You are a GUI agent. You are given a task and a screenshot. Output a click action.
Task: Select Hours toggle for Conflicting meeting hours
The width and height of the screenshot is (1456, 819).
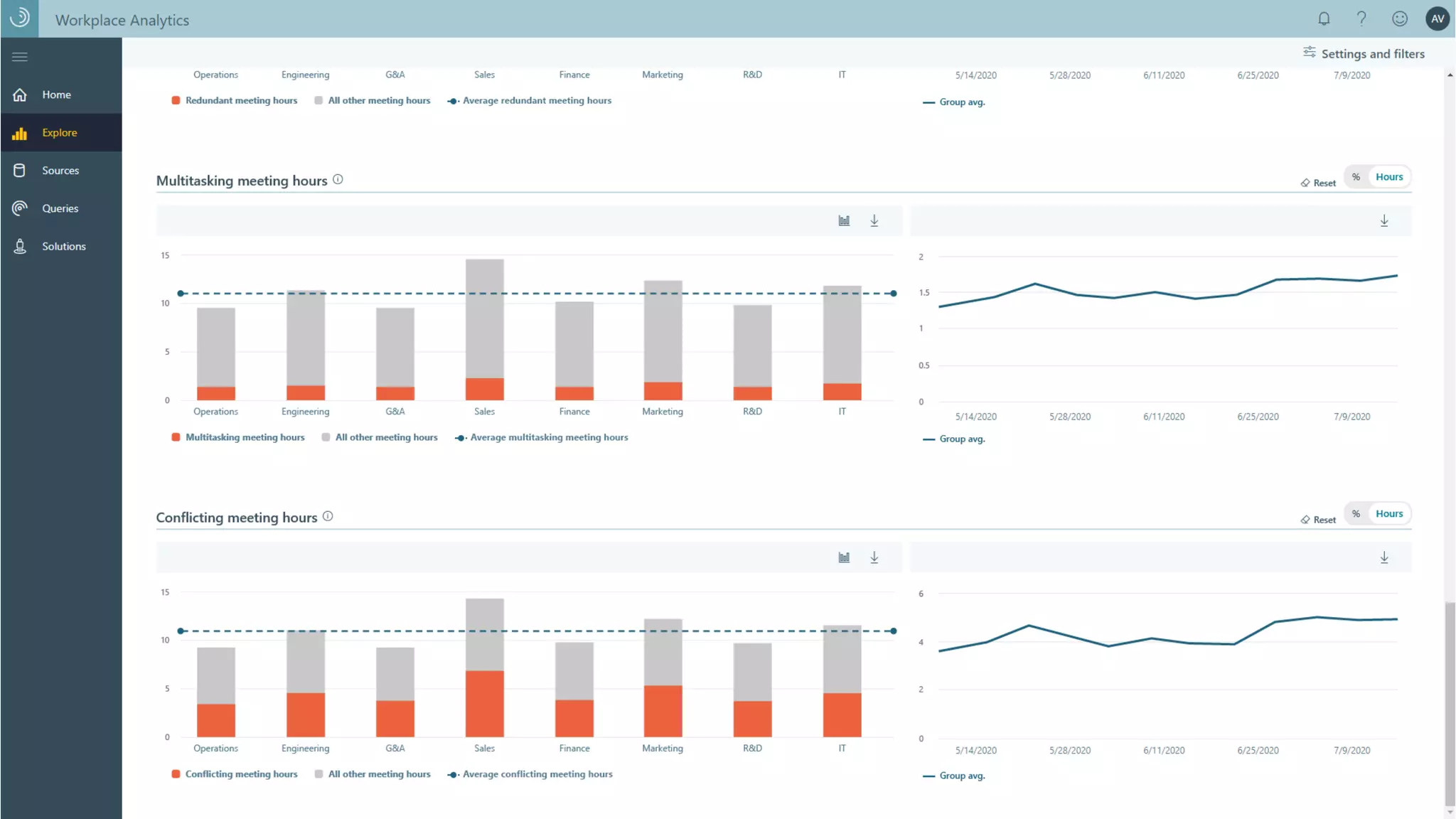1389,514
